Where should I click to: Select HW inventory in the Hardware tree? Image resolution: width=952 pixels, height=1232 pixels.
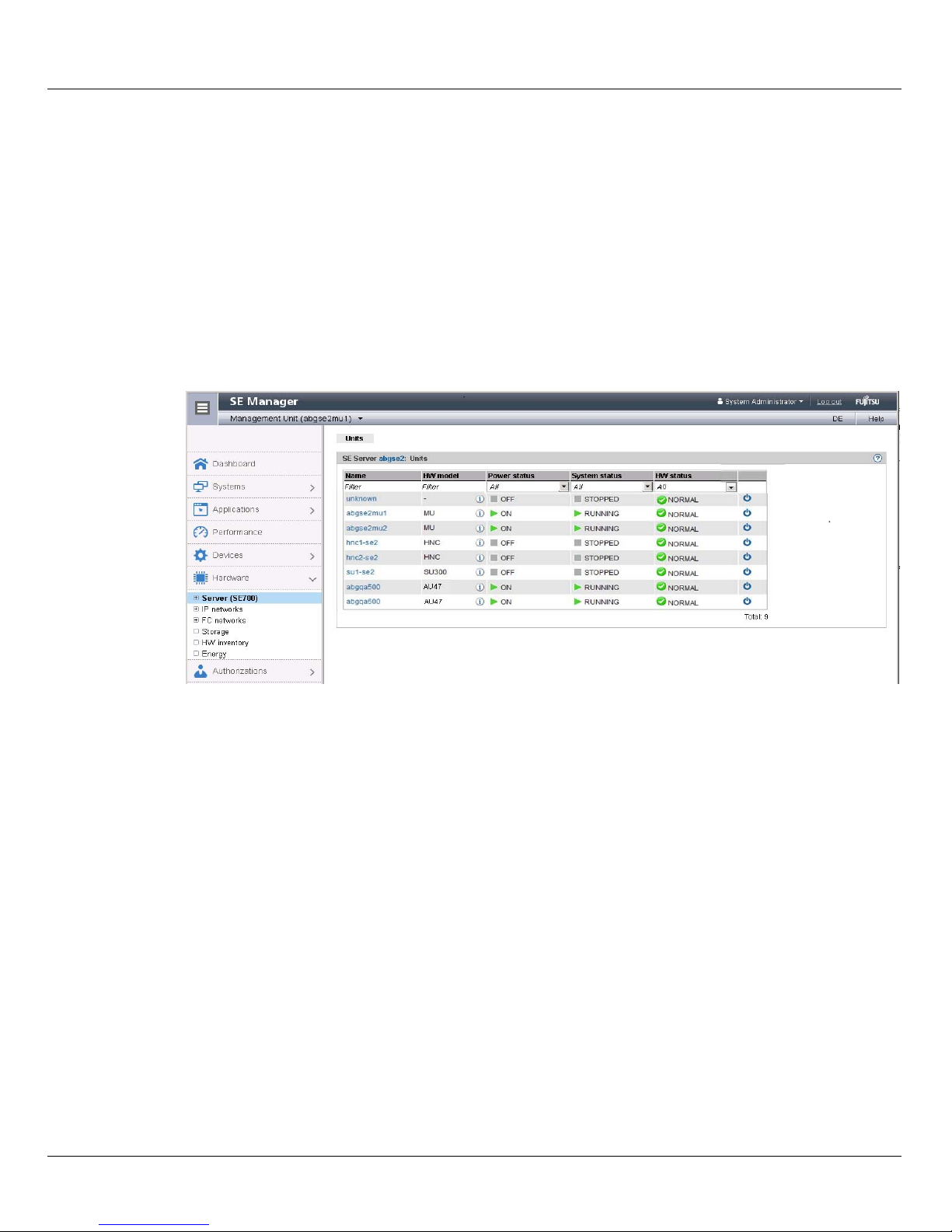[225, 643]
